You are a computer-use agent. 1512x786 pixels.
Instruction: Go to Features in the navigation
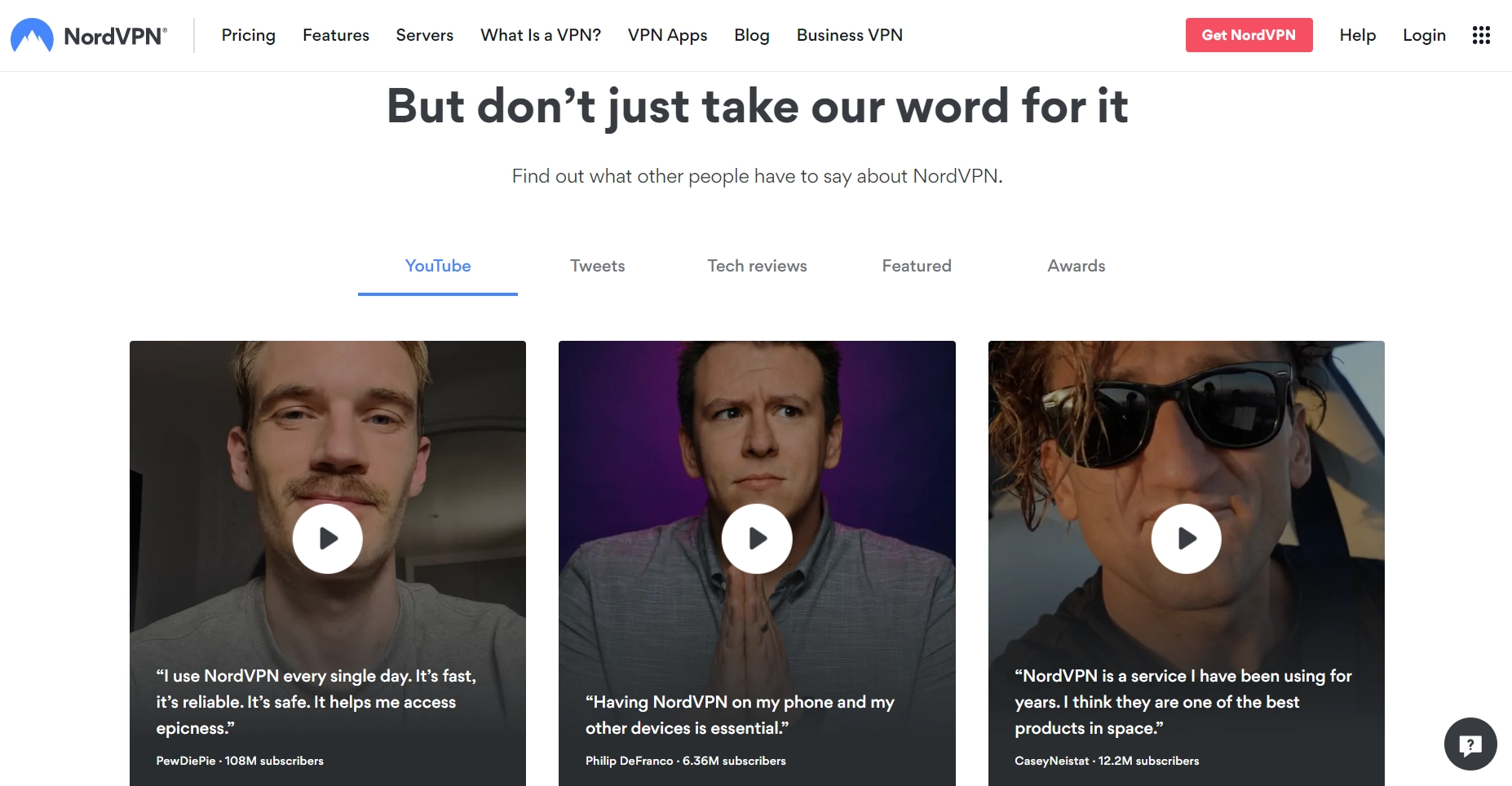336,35
